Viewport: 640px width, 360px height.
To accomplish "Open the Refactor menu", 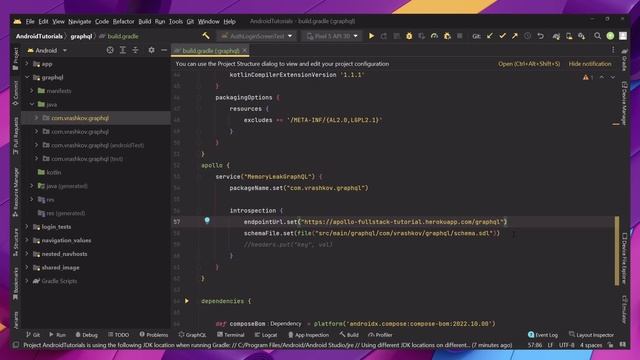I will pyautogui.click(x=123, y=21).
